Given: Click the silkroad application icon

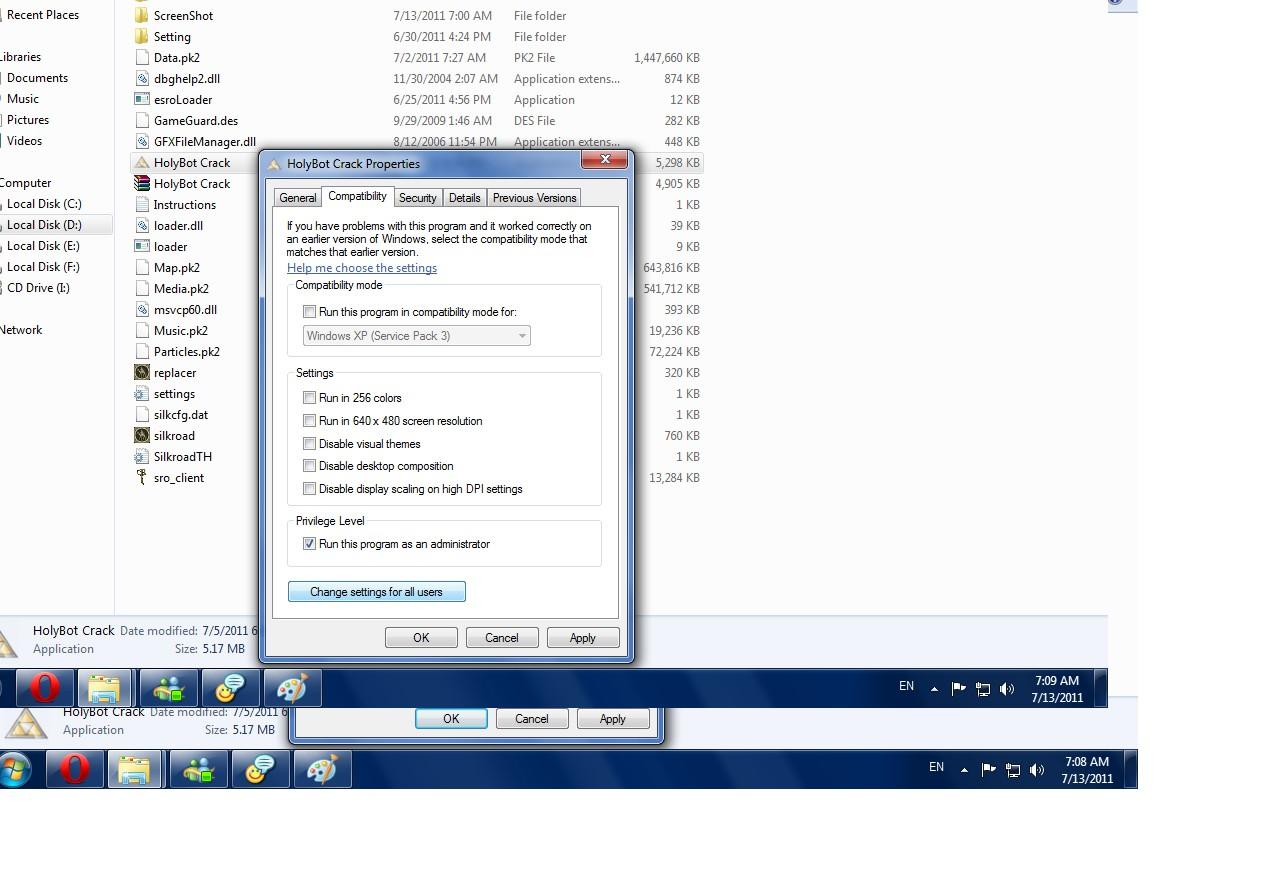Looking at the screenshot, I should pyautogui.click(x=142, y=436).
